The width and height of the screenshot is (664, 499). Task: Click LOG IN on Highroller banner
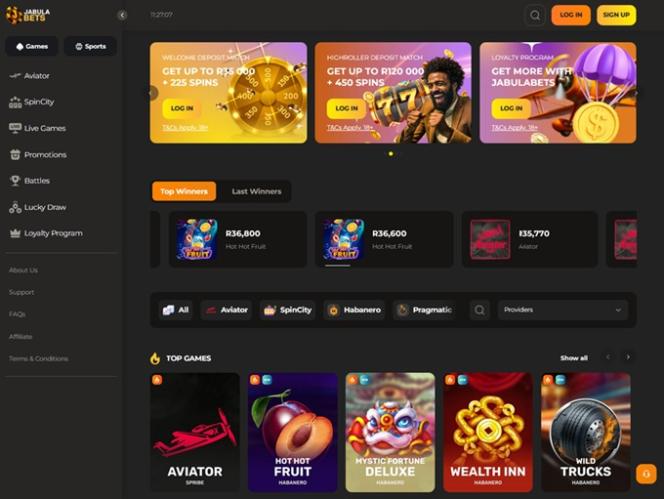click(346, 108)
